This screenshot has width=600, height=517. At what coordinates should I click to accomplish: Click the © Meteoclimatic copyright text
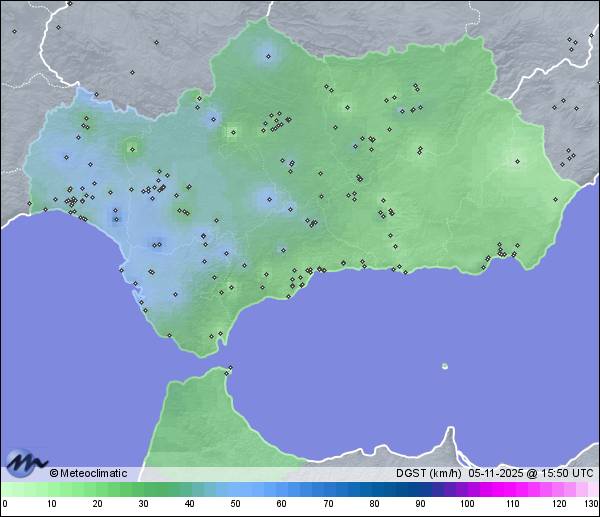[88, 473]
